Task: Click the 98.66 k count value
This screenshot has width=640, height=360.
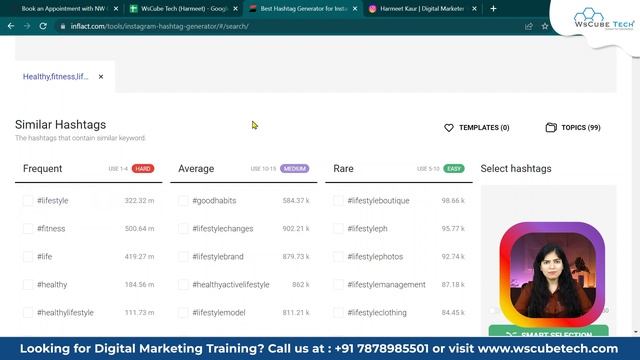Action: [x=453, y=200]
